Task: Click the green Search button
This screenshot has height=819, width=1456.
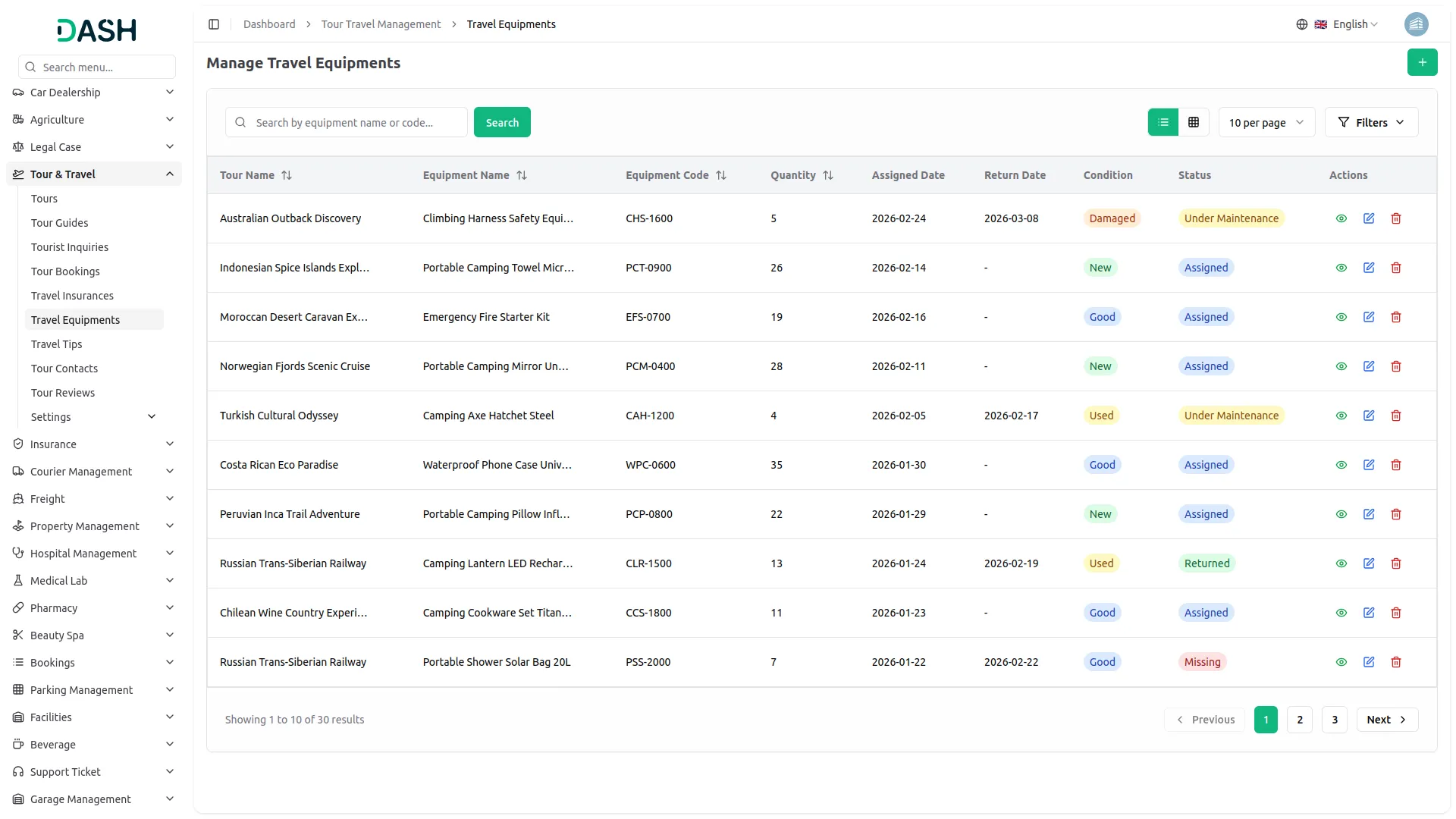Action: [502, 122]
